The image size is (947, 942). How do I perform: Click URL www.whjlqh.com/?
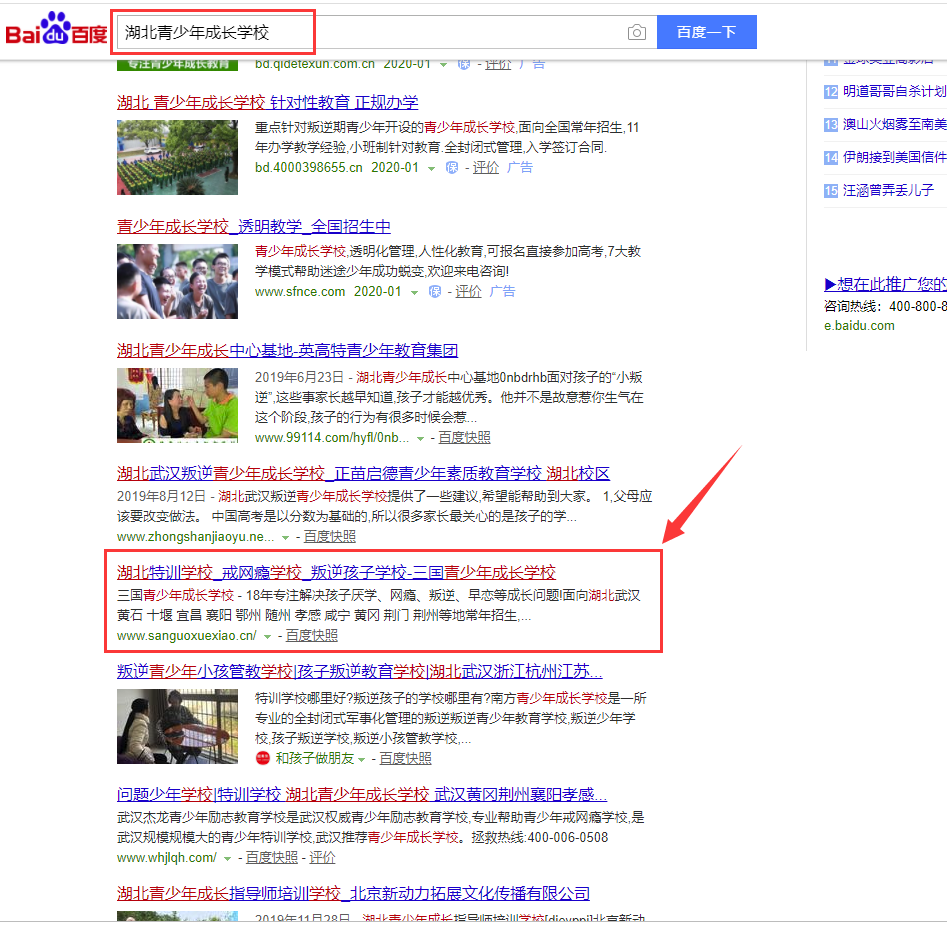click(167, 857)
